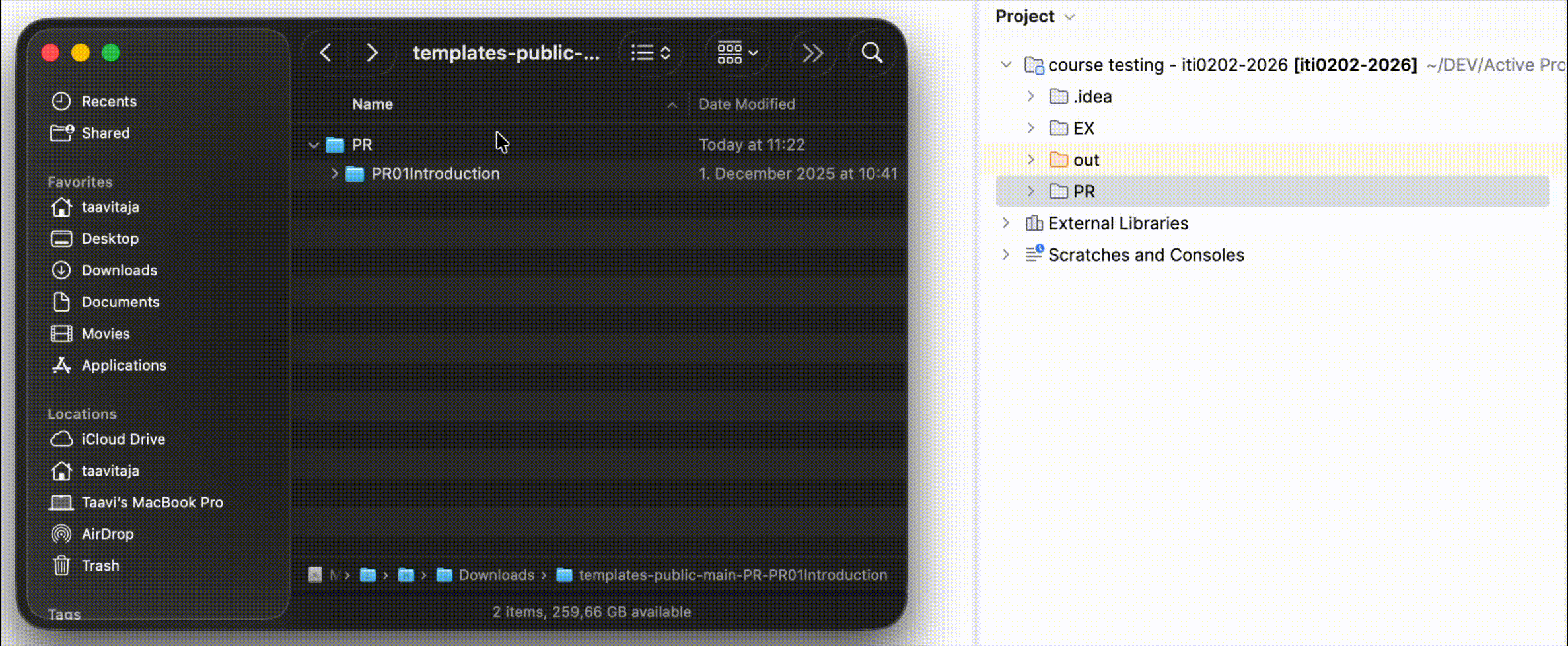The image size is (1568, 646).
Task: Select Downloads in the Finder sidebar
Action: point(120,270)
